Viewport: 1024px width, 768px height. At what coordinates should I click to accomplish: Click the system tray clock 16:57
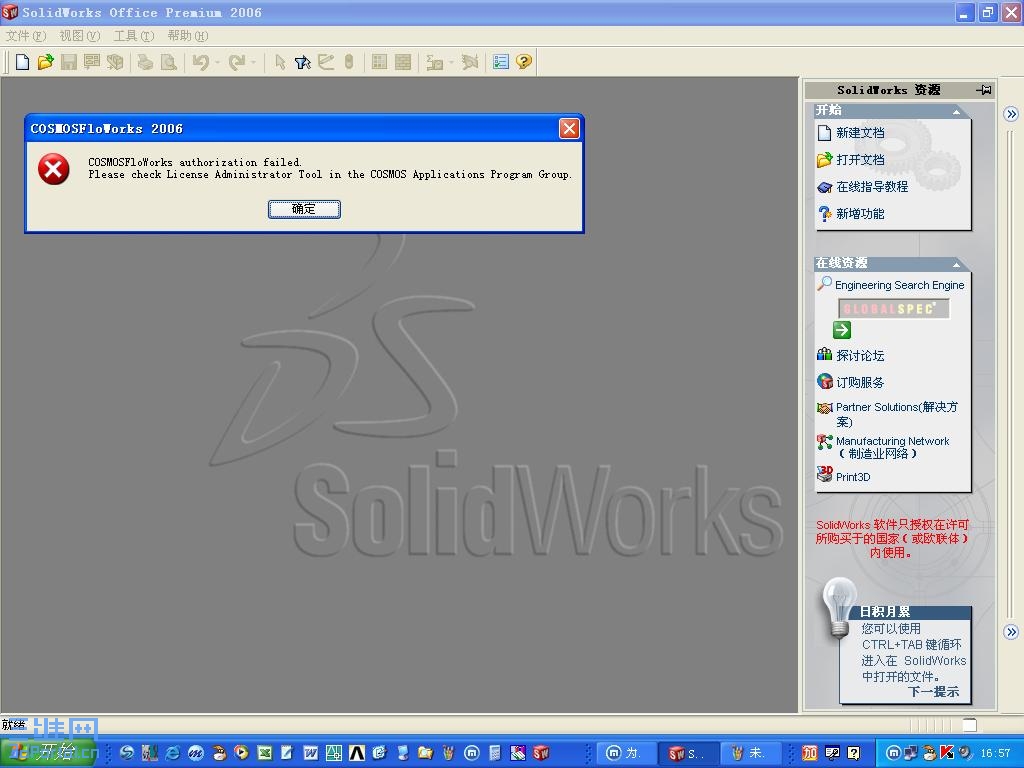(995, 753)
